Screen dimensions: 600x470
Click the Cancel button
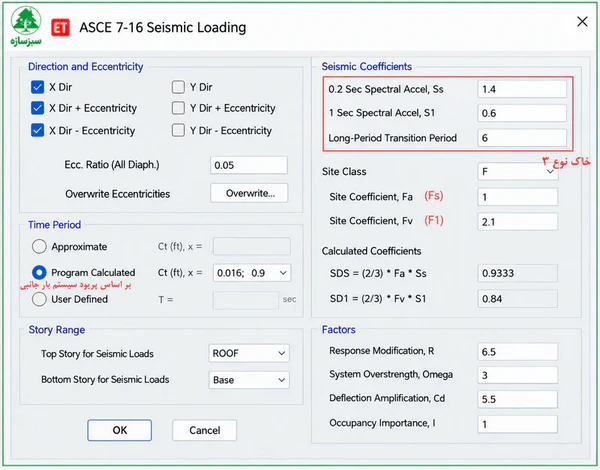click(204, 430)
